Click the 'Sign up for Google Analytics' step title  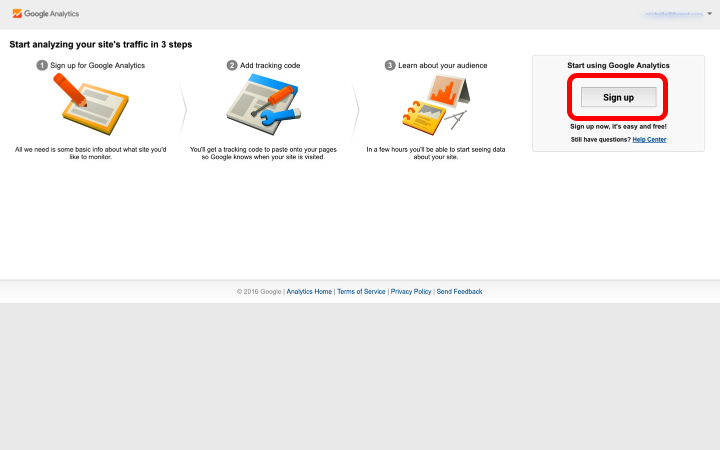point(98,65)
